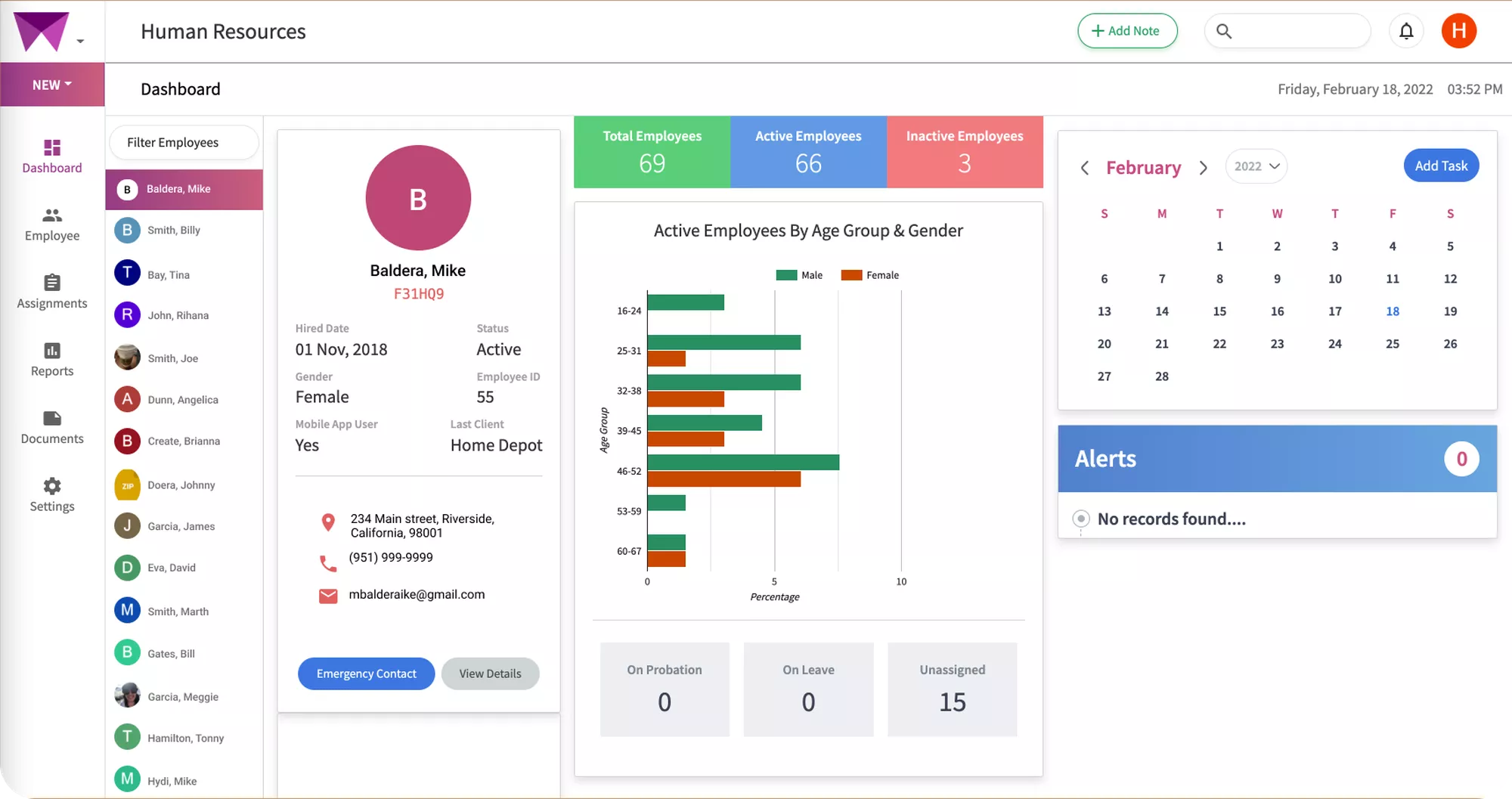Screen dimensions: 1512x799
Task: Open Settings from the sidebar
Action: click(51, 495)
